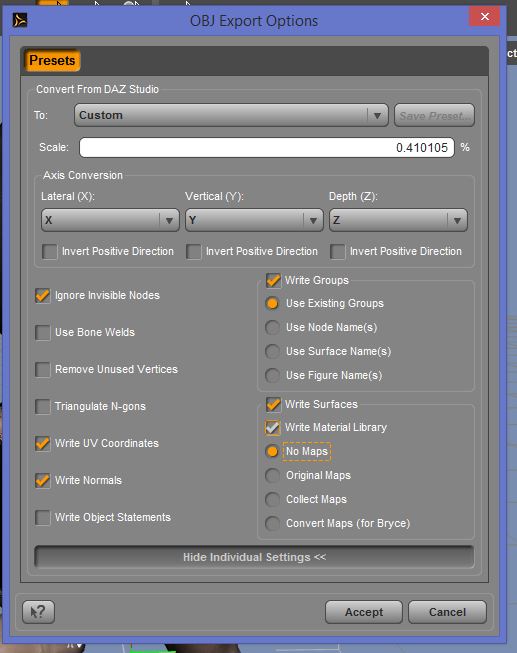
Task: Open the Presets tab
Action: (x=52, y=60)
